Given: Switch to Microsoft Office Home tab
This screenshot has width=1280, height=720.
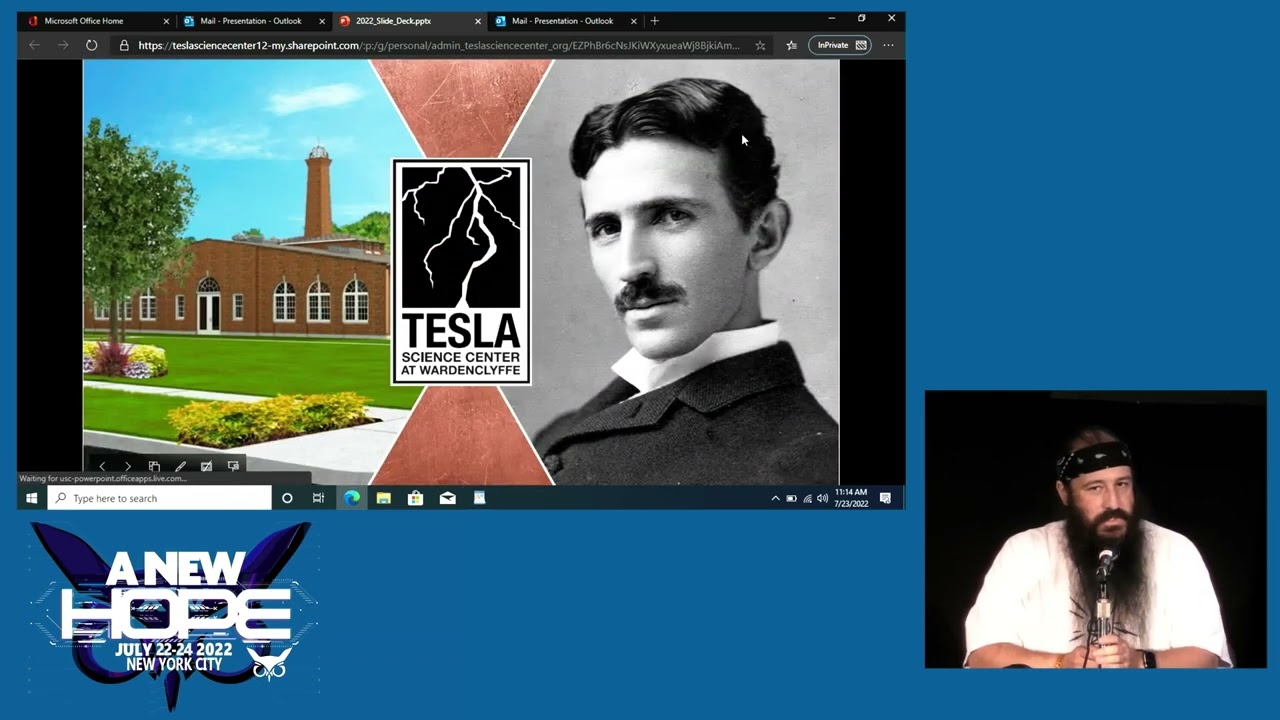Looking at the screenshot, I should click(x=99, y=20).
